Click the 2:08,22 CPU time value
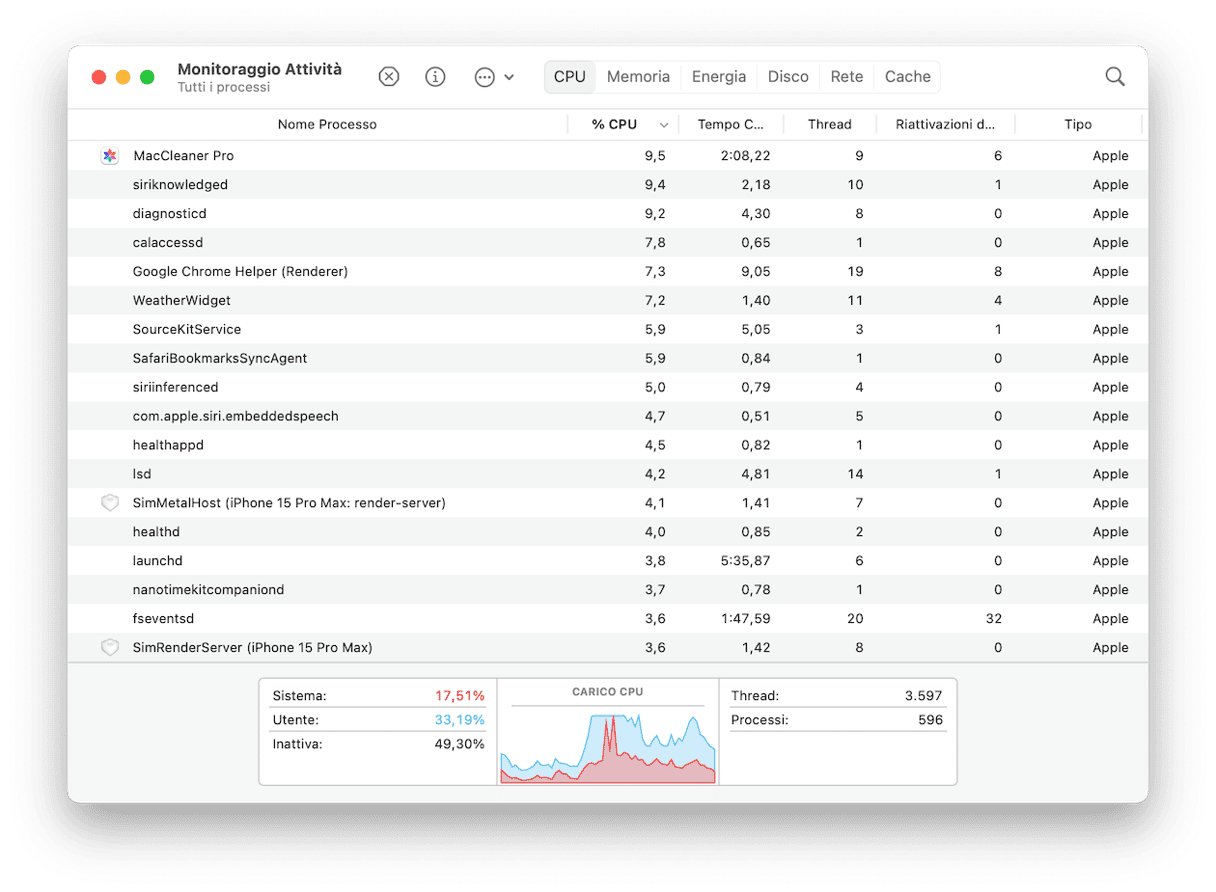 pyautogui.click(x=745, y=156)
